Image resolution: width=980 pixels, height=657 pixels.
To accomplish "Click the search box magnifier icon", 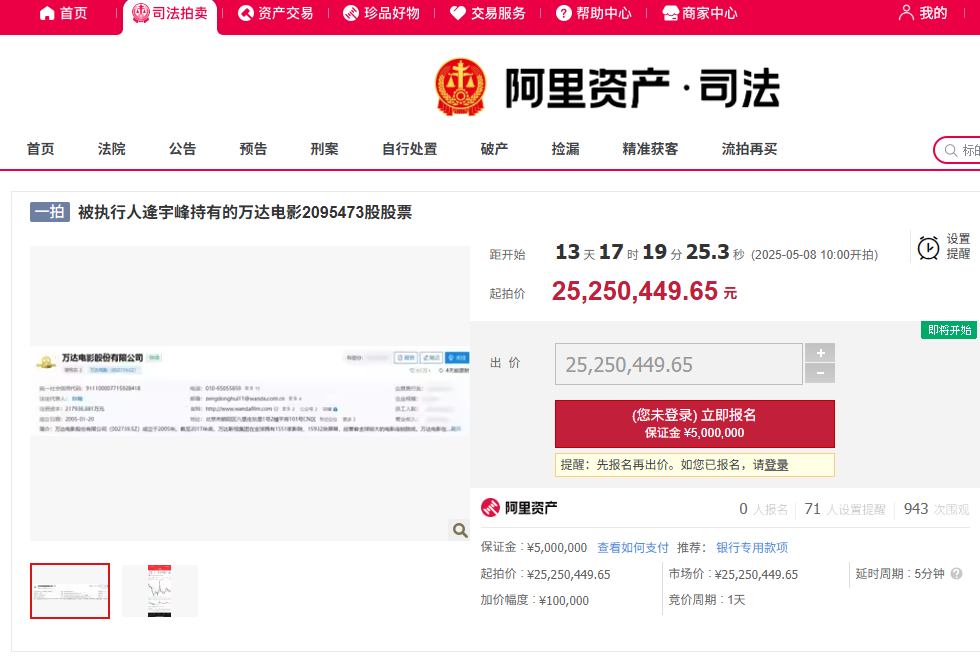I will point(950,150).
